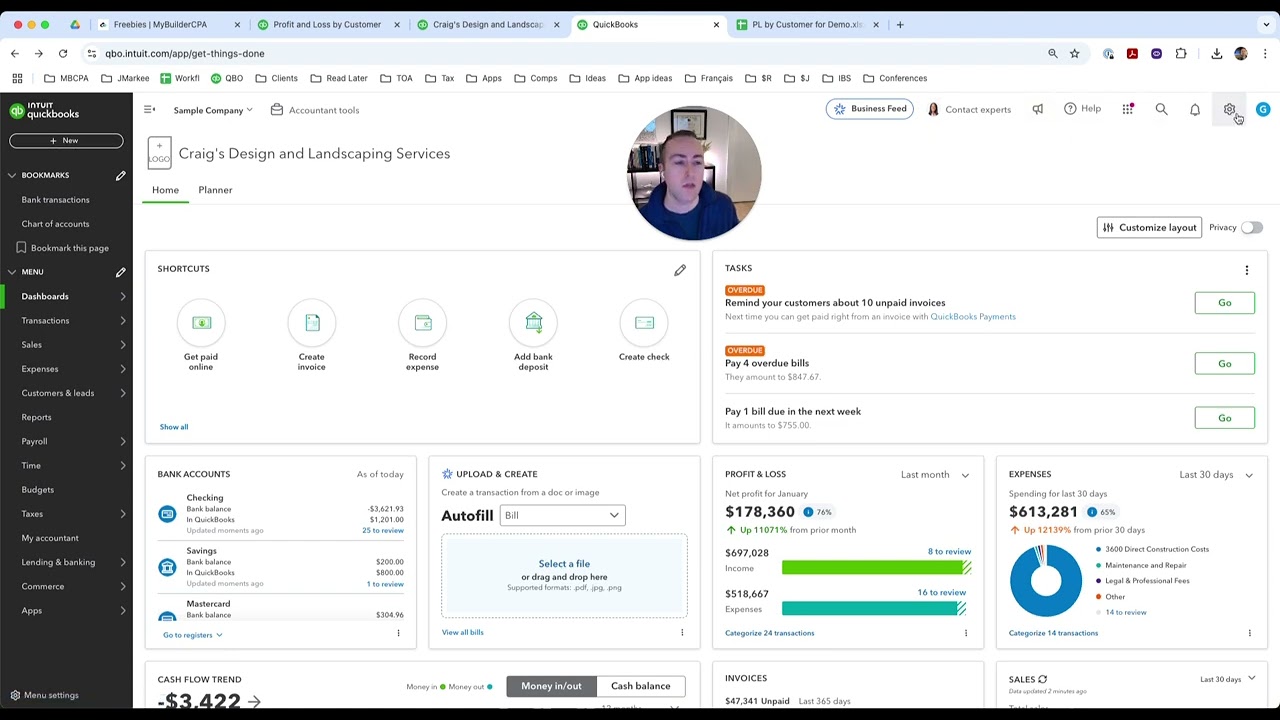Image resolution: width=1280 pixels, height=720 pixels.
Task: Click the Create invoice shortcut icon
Action: click(x=312, y=323)
